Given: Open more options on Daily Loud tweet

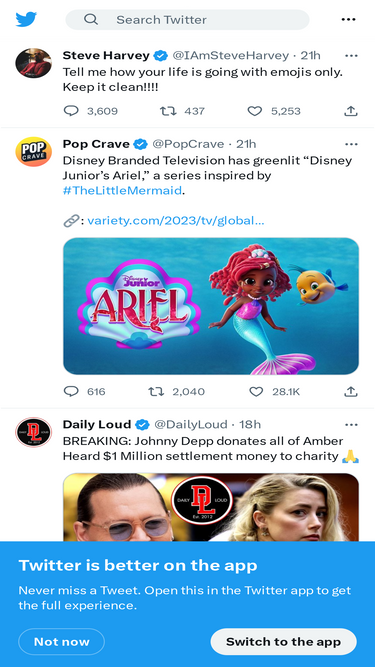Looking at the screenshot, I should pos(351,425).
